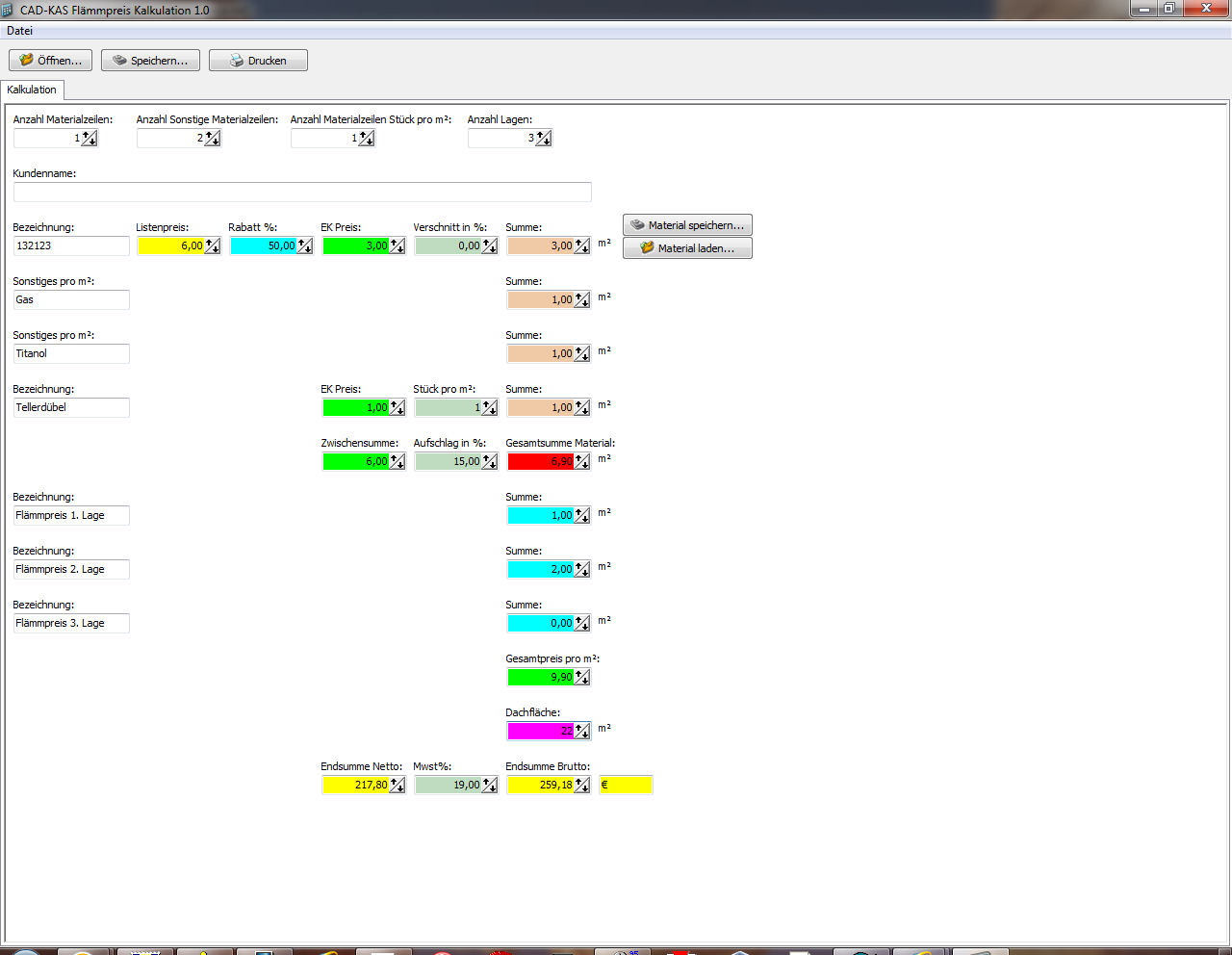Click the yellow currency € field
The height and width of the screenshot is (955, 1232).
point(626,786)
